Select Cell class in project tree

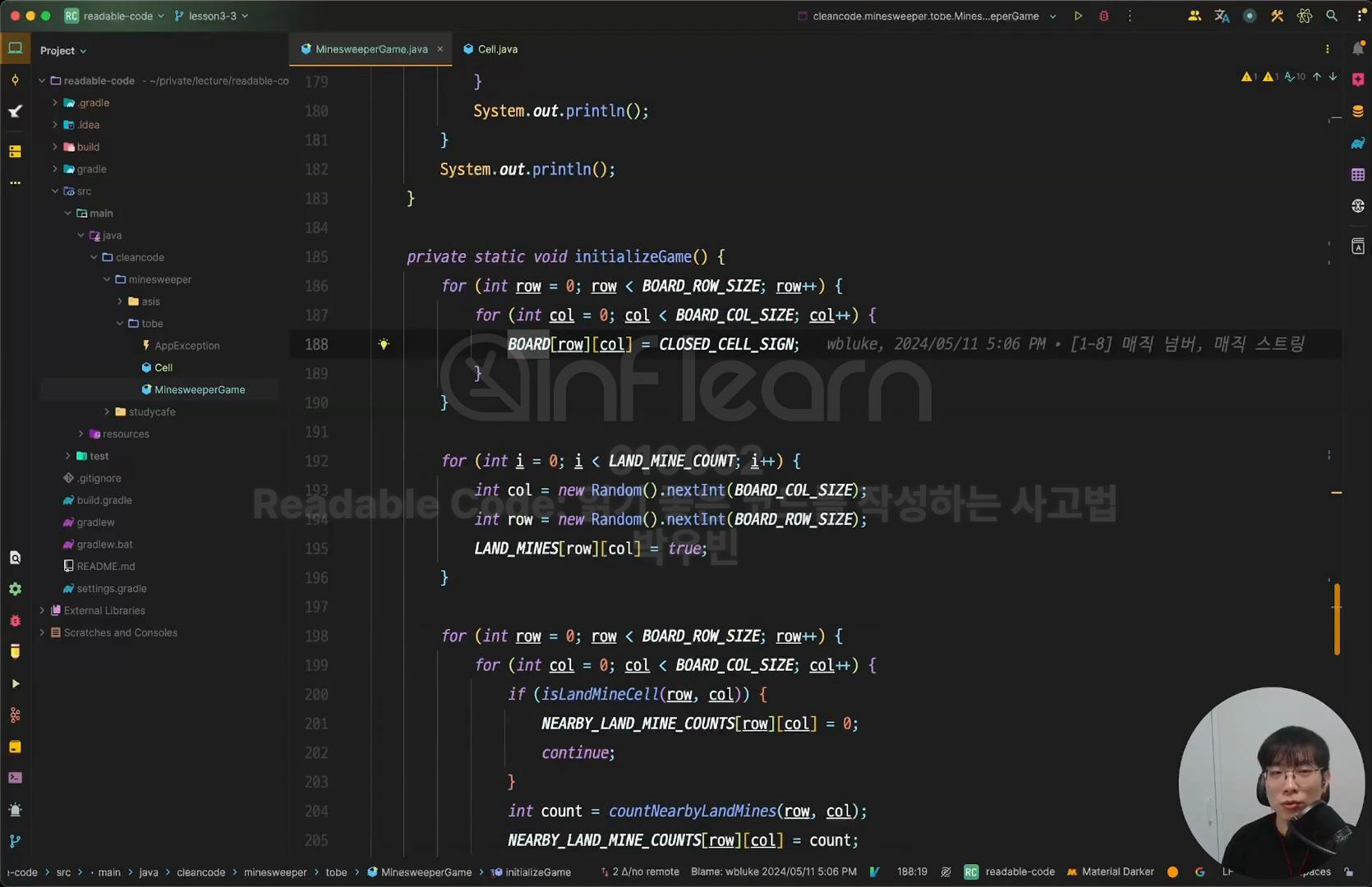[x=157, y=368]
